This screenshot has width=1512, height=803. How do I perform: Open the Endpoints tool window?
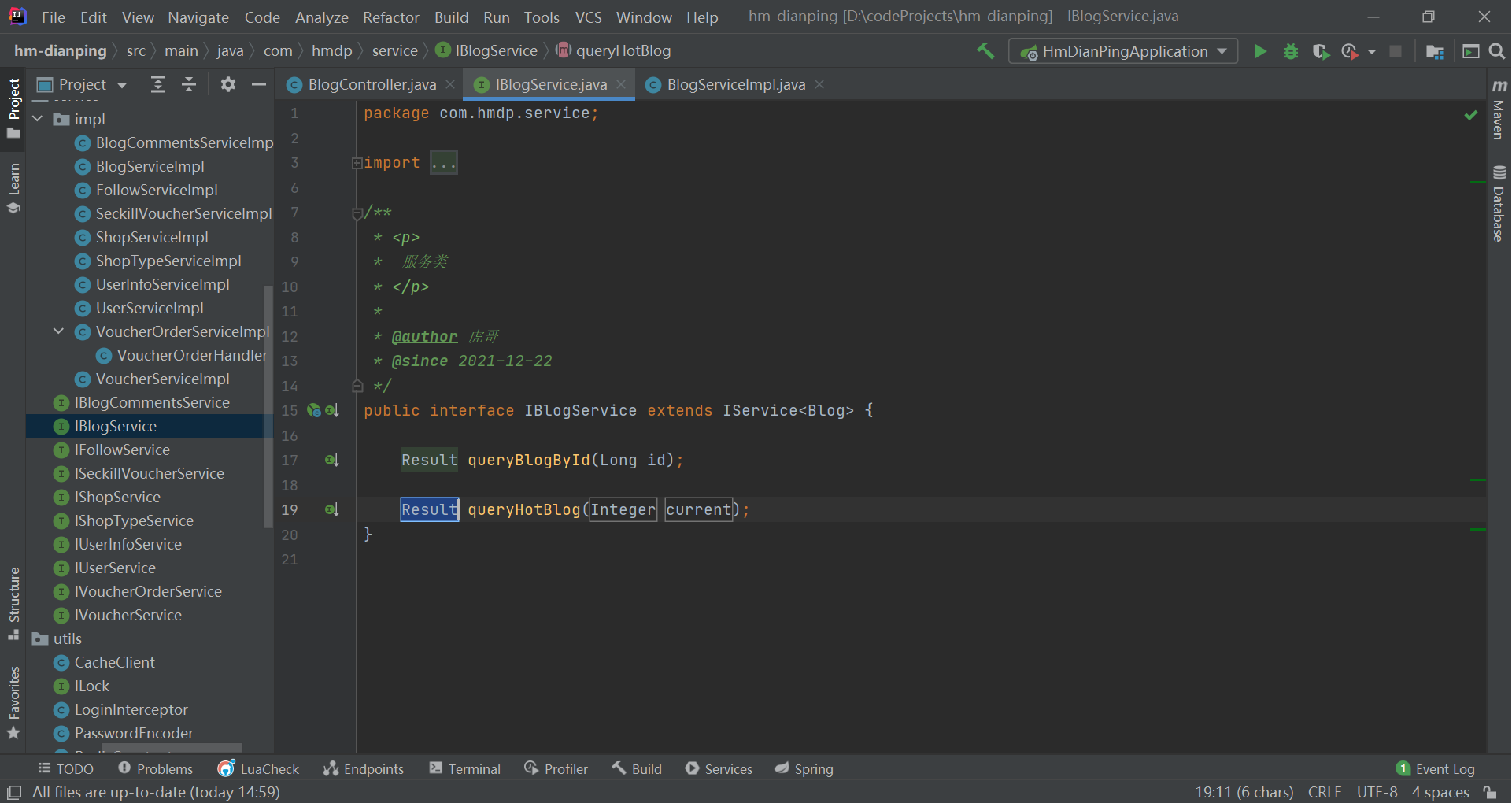click(364, 768)
